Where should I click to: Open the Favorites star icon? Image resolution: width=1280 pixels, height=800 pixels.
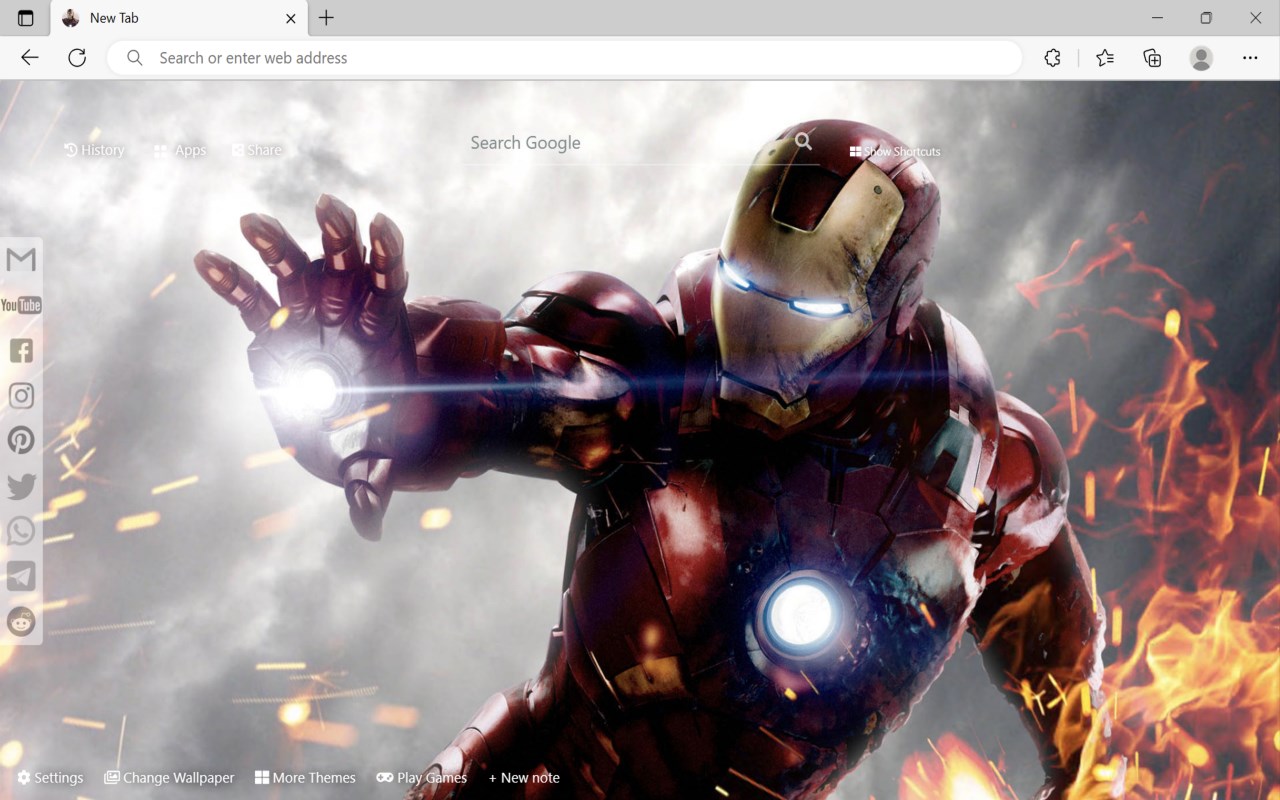coord(1105,58)
